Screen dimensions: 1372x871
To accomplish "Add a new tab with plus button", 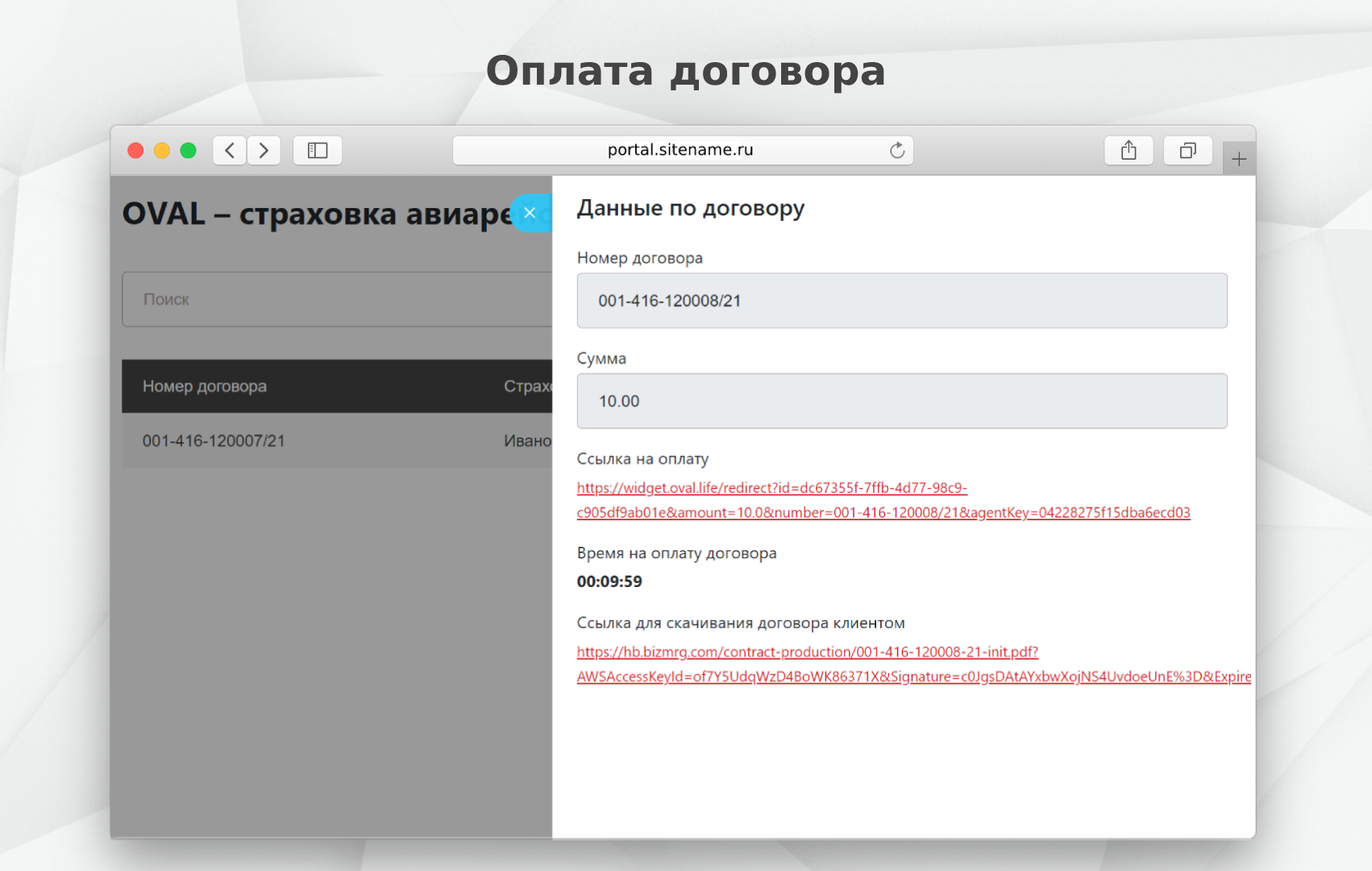I will 1239,159.
